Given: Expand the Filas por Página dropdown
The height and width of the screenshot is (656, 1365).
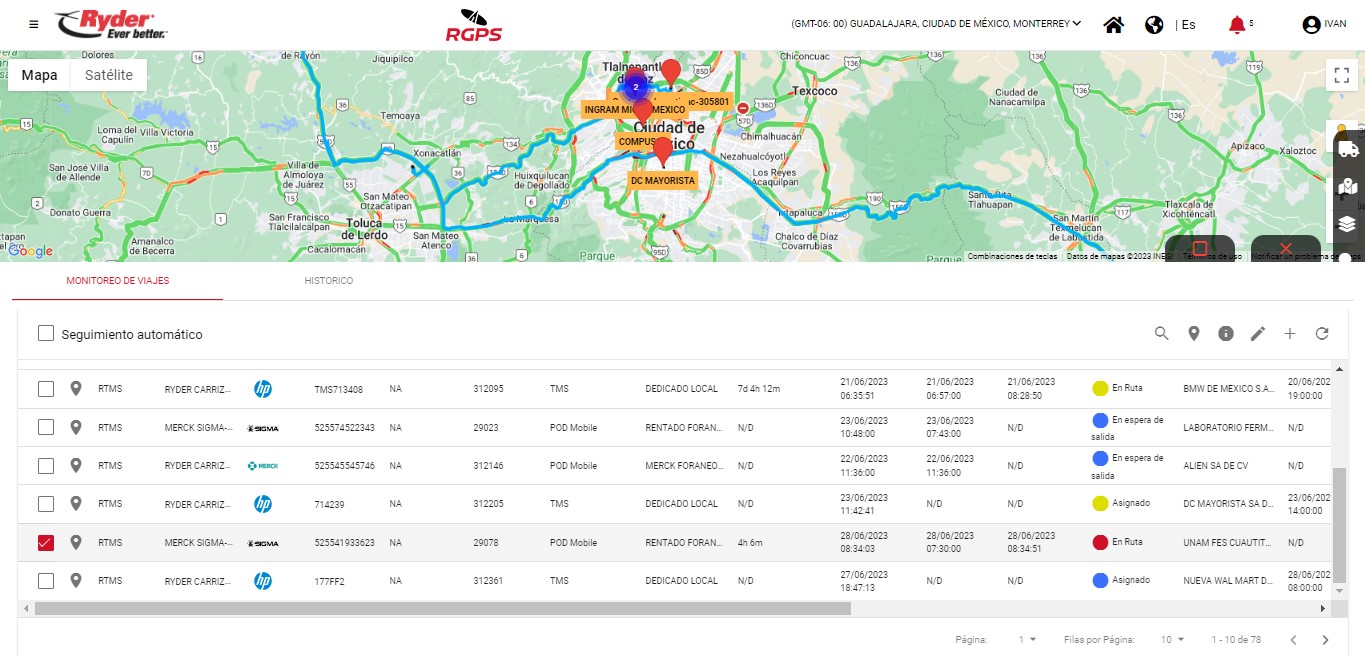Looking at the screenshot, I should [x=1171, y=640].
